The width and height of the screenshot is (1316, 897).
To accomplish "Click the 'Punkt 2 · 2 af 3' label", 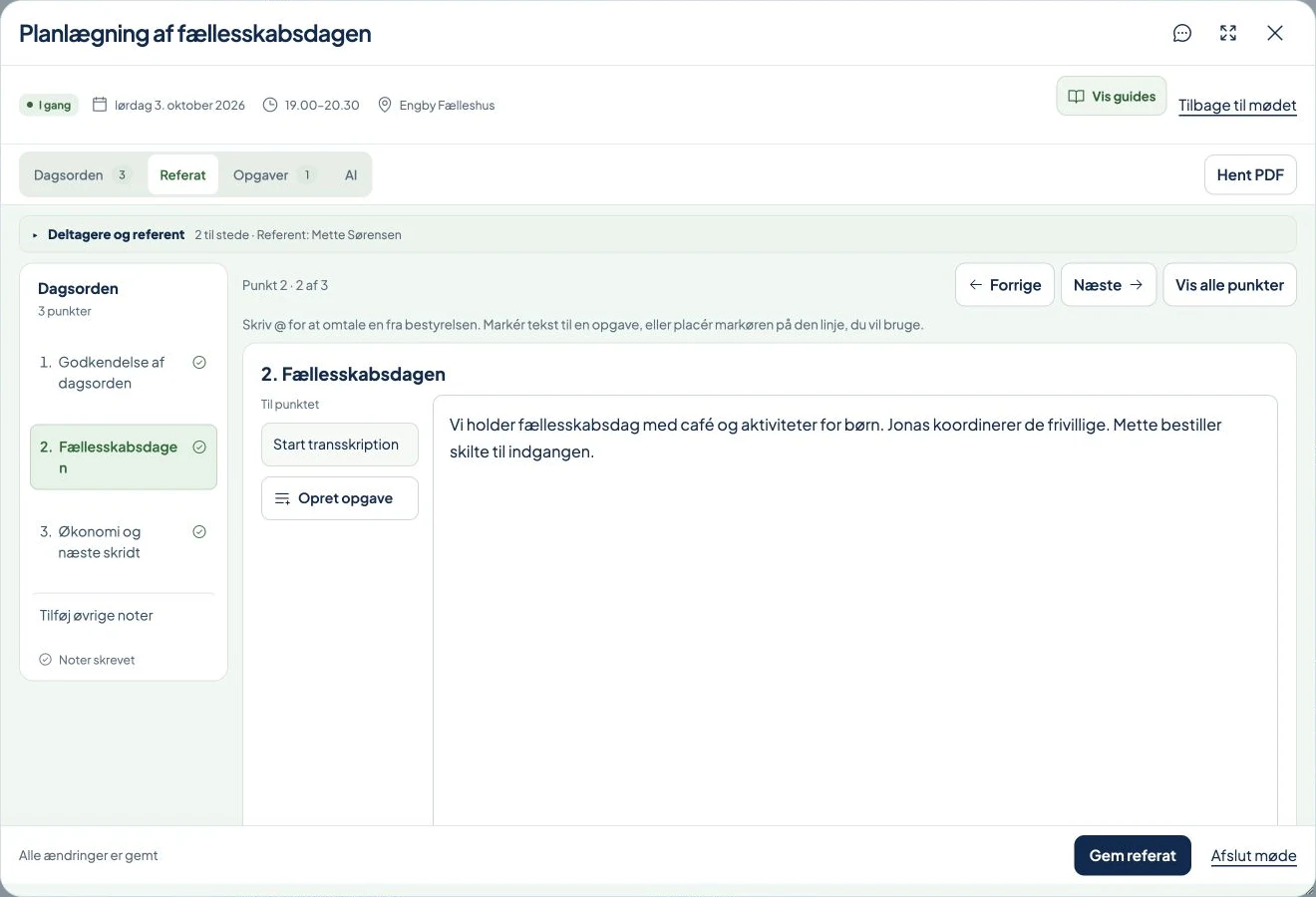I will click(285, 285).
